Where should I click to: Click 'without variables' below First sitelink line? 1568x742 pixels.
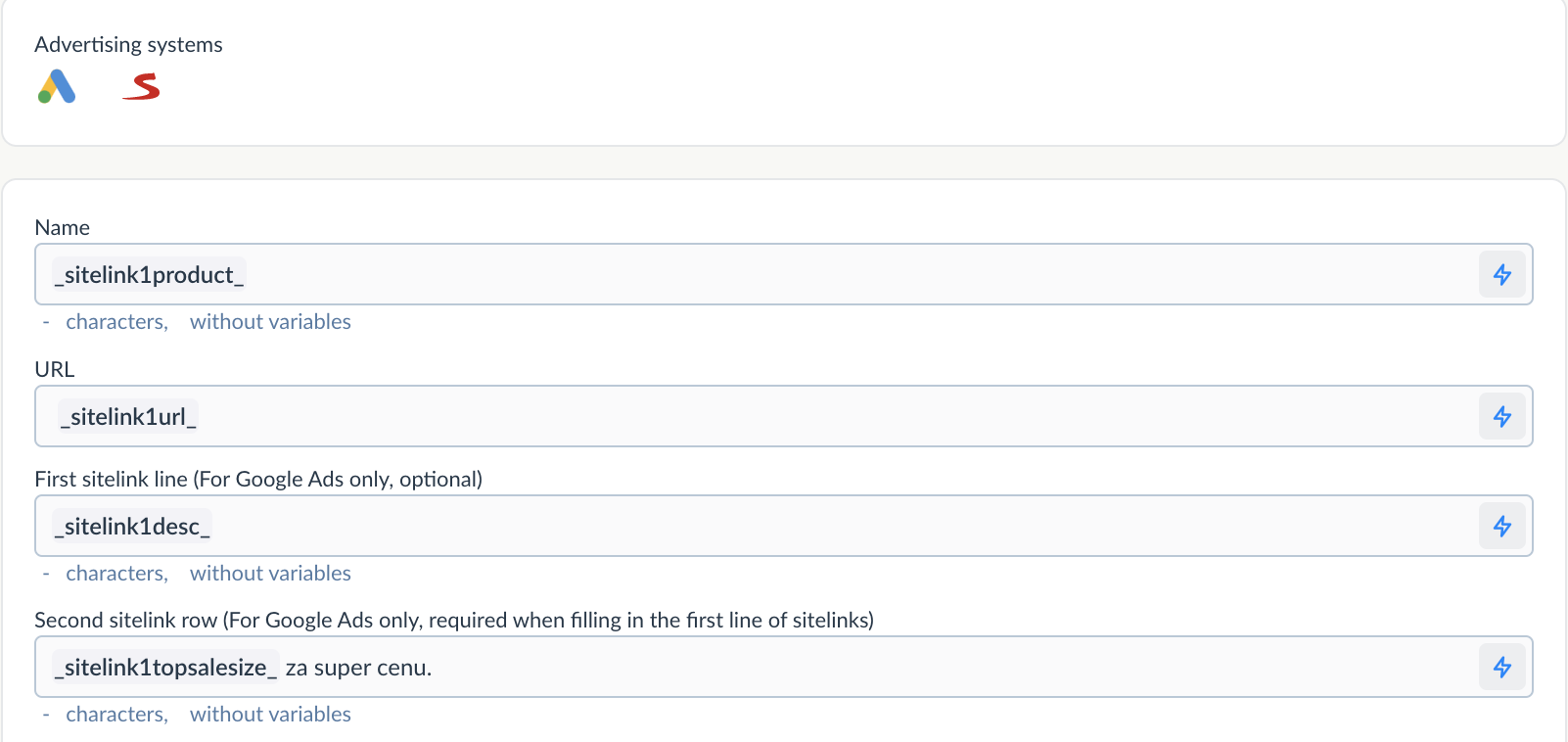(270, 574)
